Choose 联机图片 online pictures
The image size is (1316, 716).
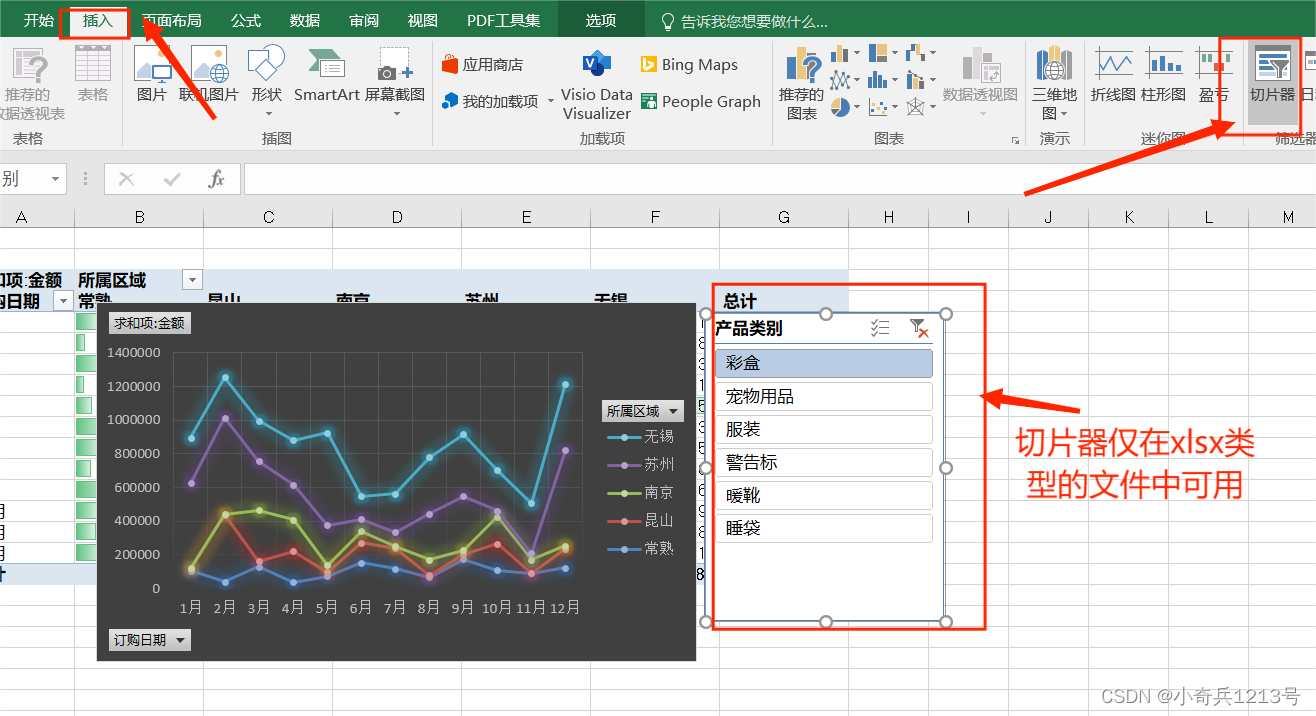[209, 75]
